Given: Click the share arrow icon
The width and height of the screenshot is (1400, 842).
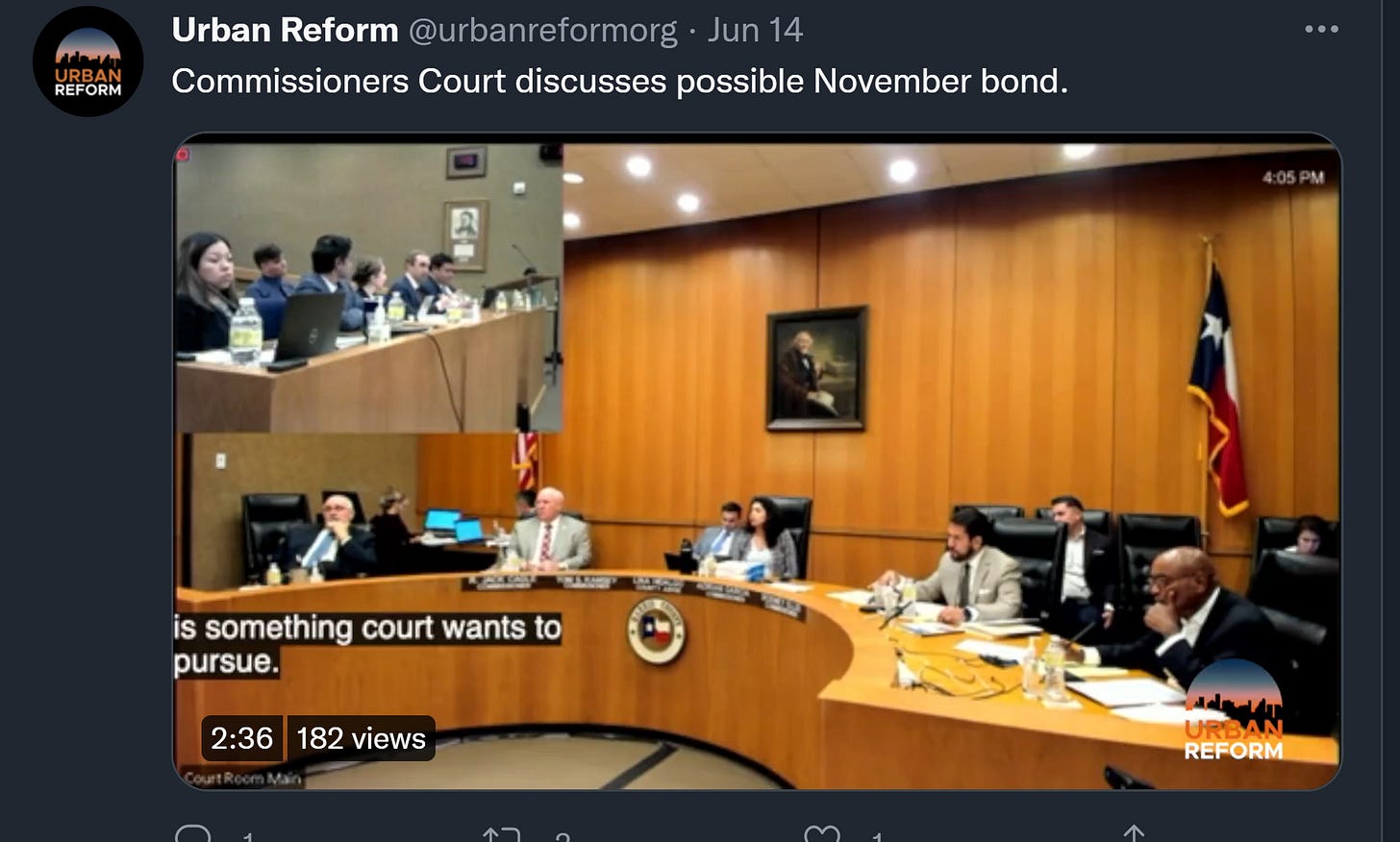Looking at the screenshot, I should 1134,833.
